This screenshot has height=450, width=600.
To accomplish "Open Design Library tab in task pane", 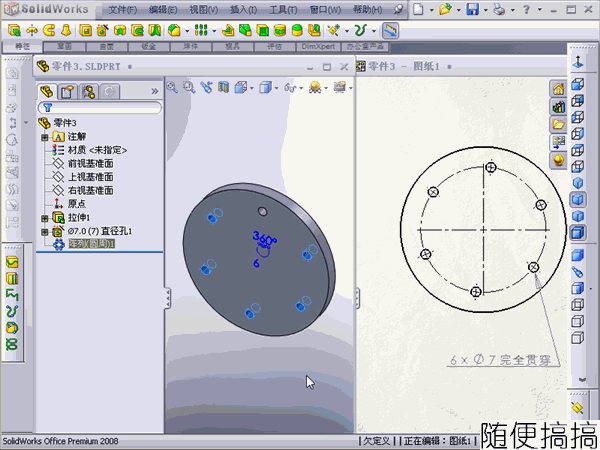I will pos(558,106).
